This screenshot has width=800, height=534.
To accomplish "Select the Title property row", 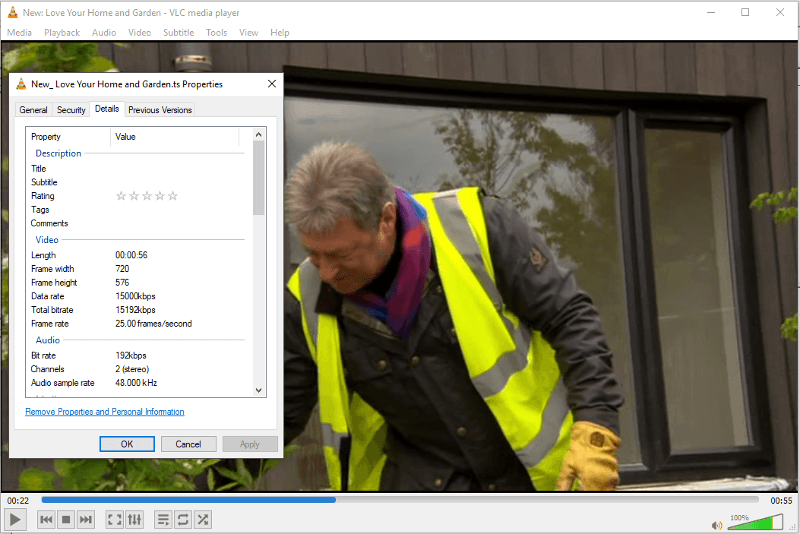I will [137, 169].
